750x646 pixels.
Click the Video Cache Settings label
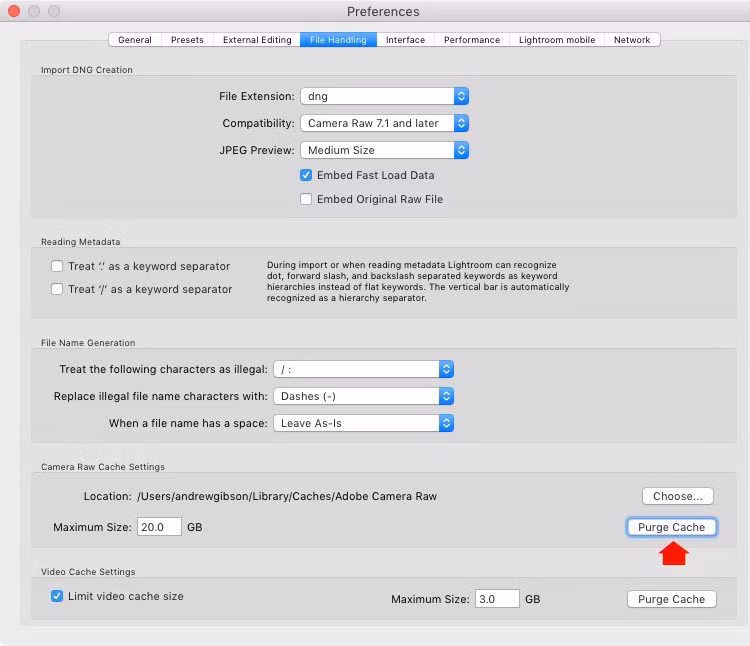[88, 572]
